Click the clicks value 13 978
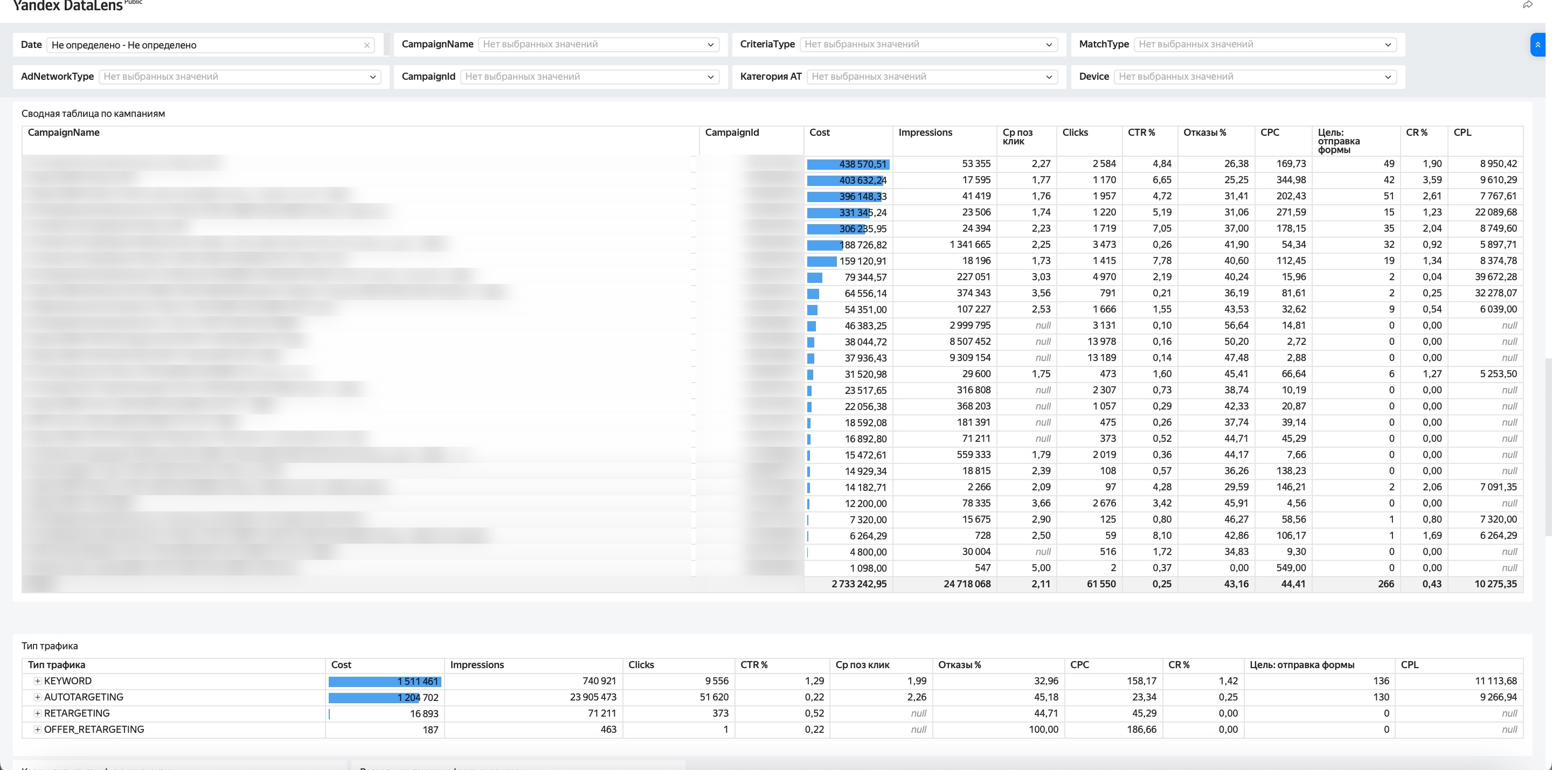 [1102, 342]
